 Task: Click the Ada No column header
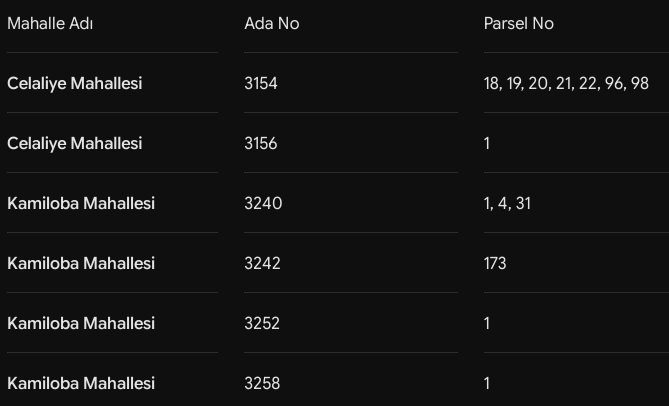pos(272,23)
